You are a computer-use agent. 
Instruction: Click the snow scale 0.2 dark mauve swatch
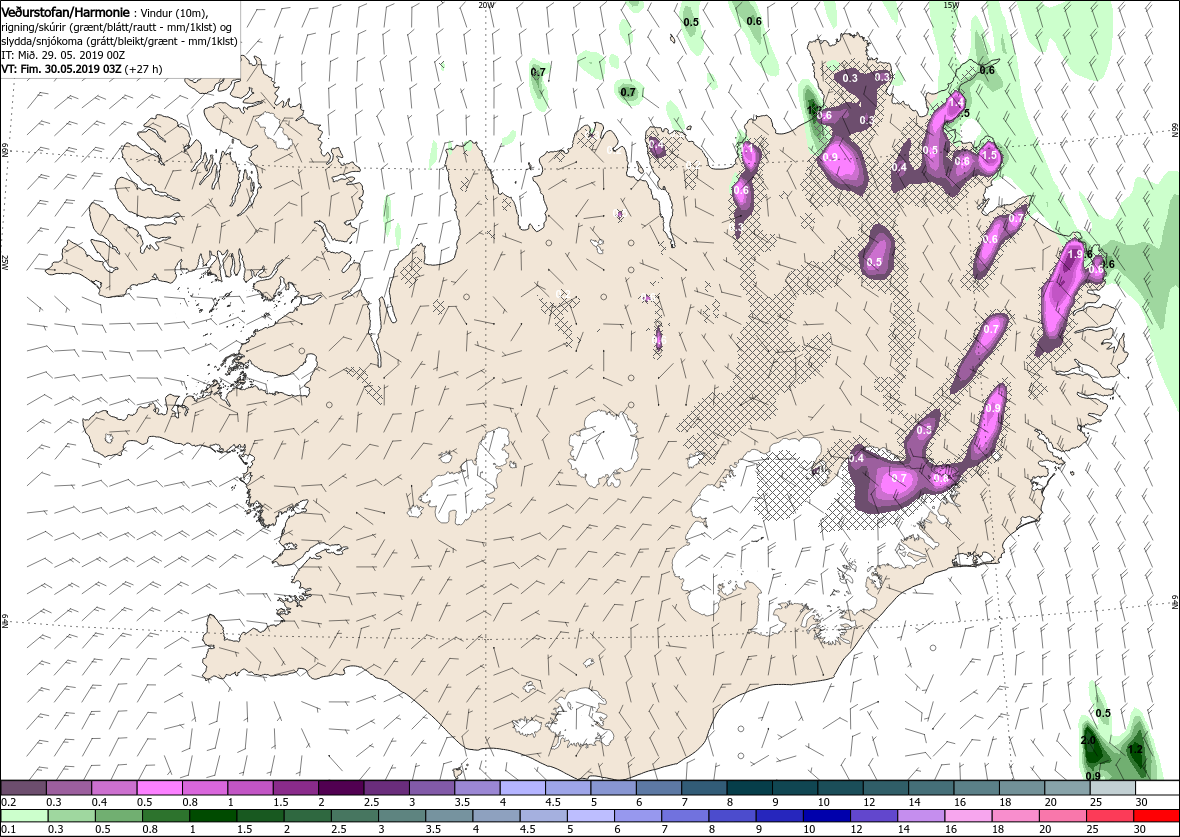point(23,787)
